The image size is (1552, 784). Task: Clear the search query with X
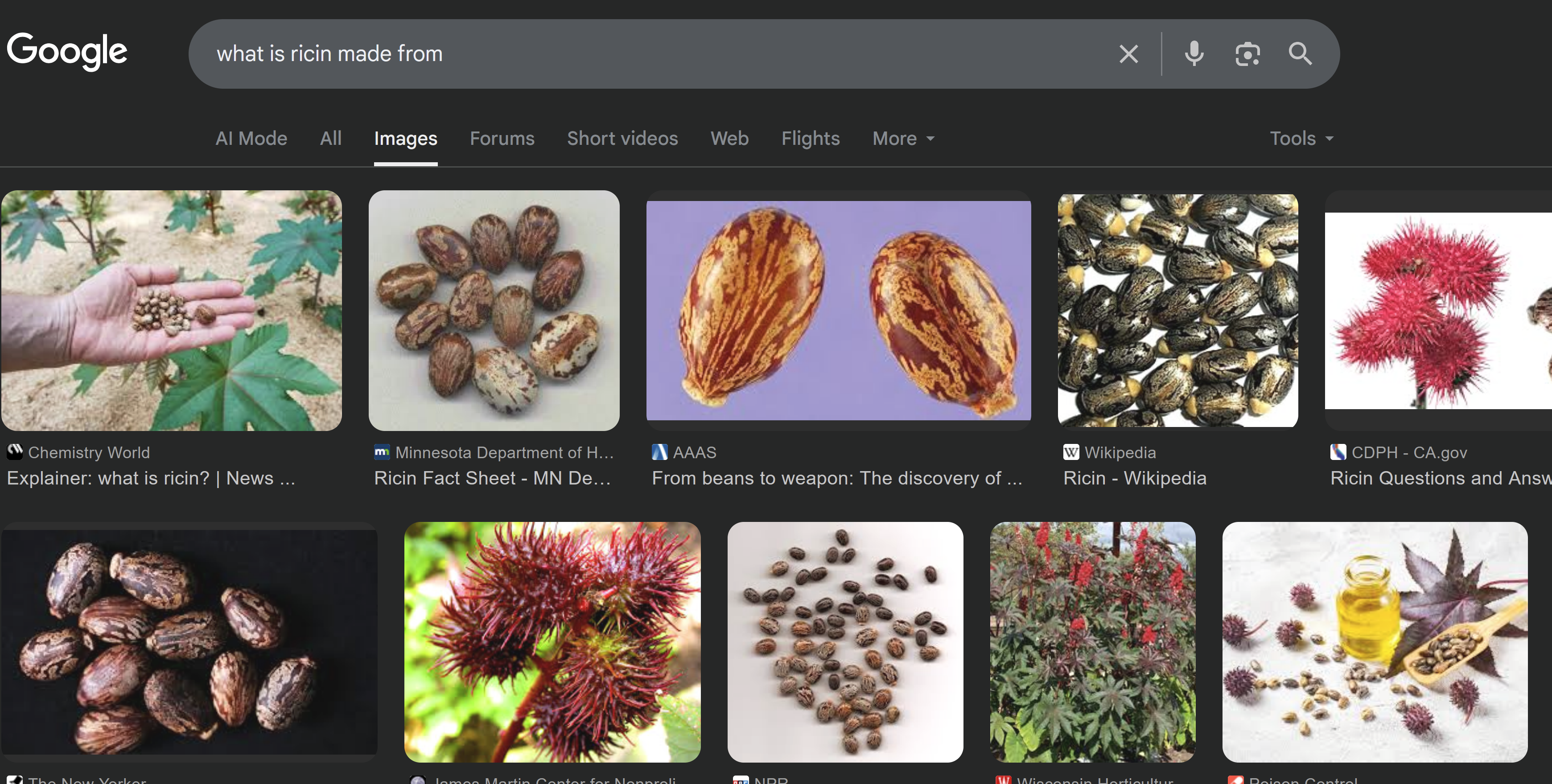click(x=1128, y=54)
